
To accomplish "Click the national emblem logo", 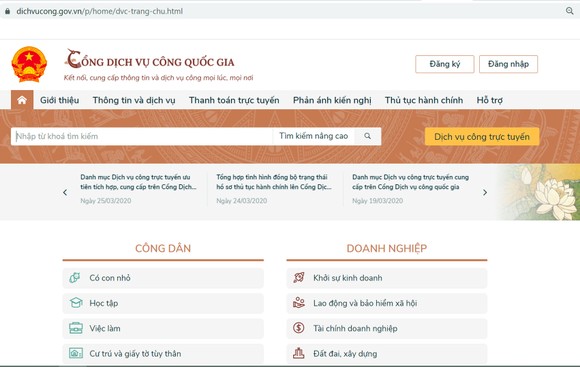I will pos(29,64).
